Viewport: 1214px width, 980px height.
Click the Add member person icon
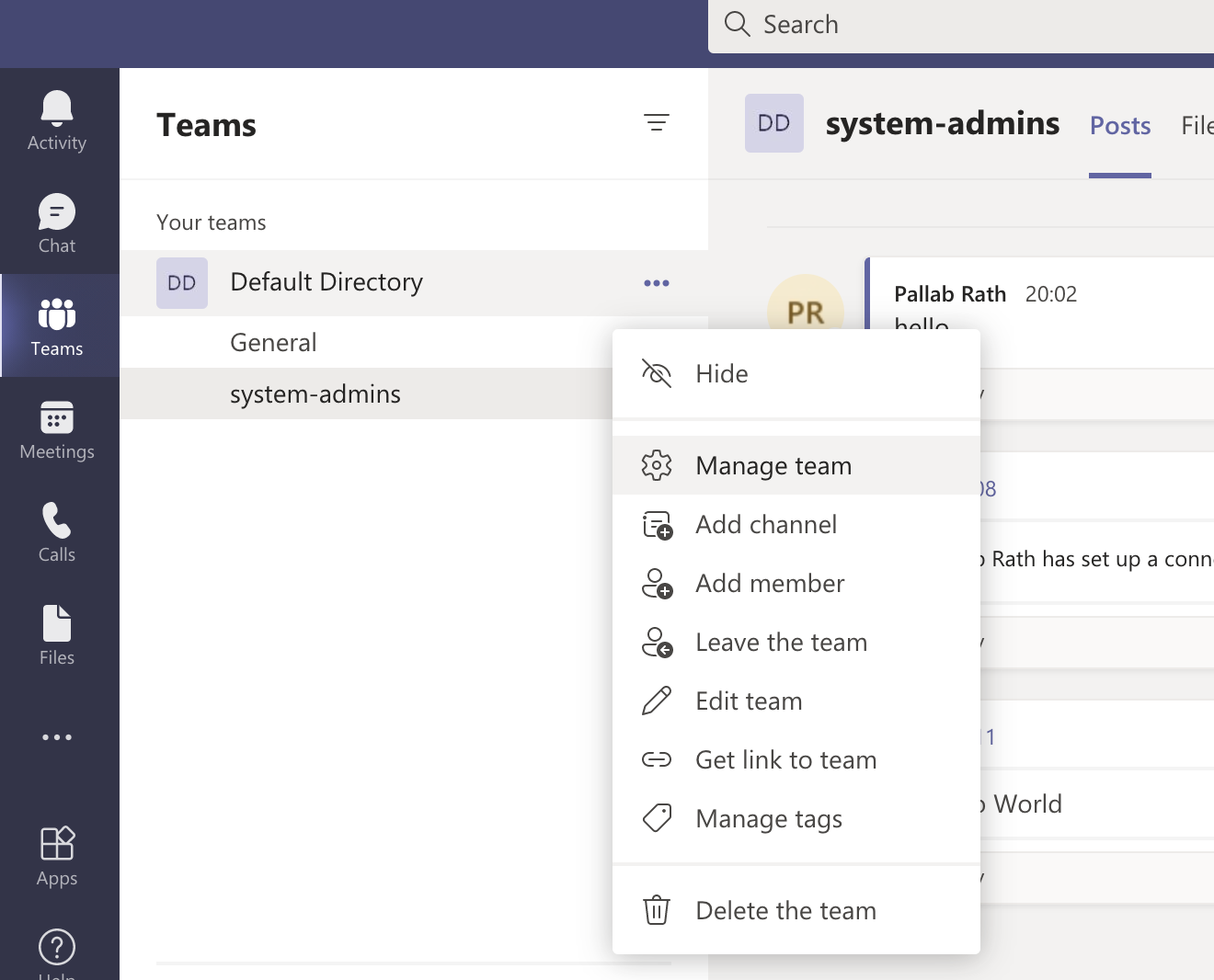click(x=657, y=584)
